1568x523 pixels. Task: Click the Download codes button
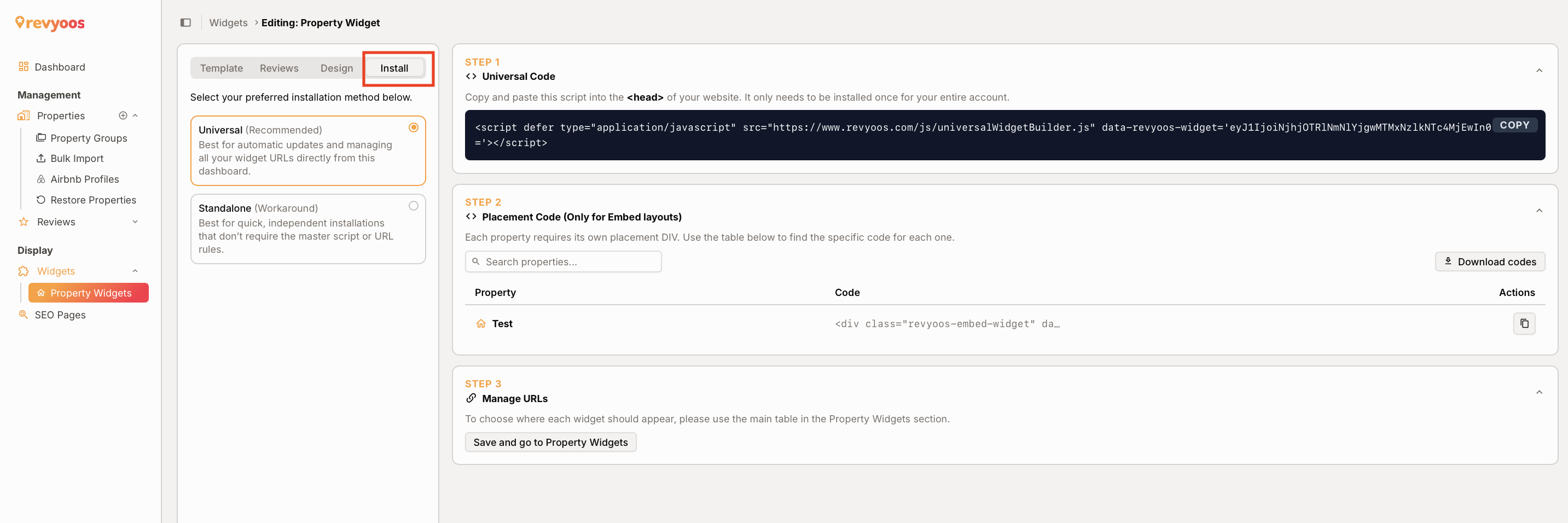tap(1490, 262)
